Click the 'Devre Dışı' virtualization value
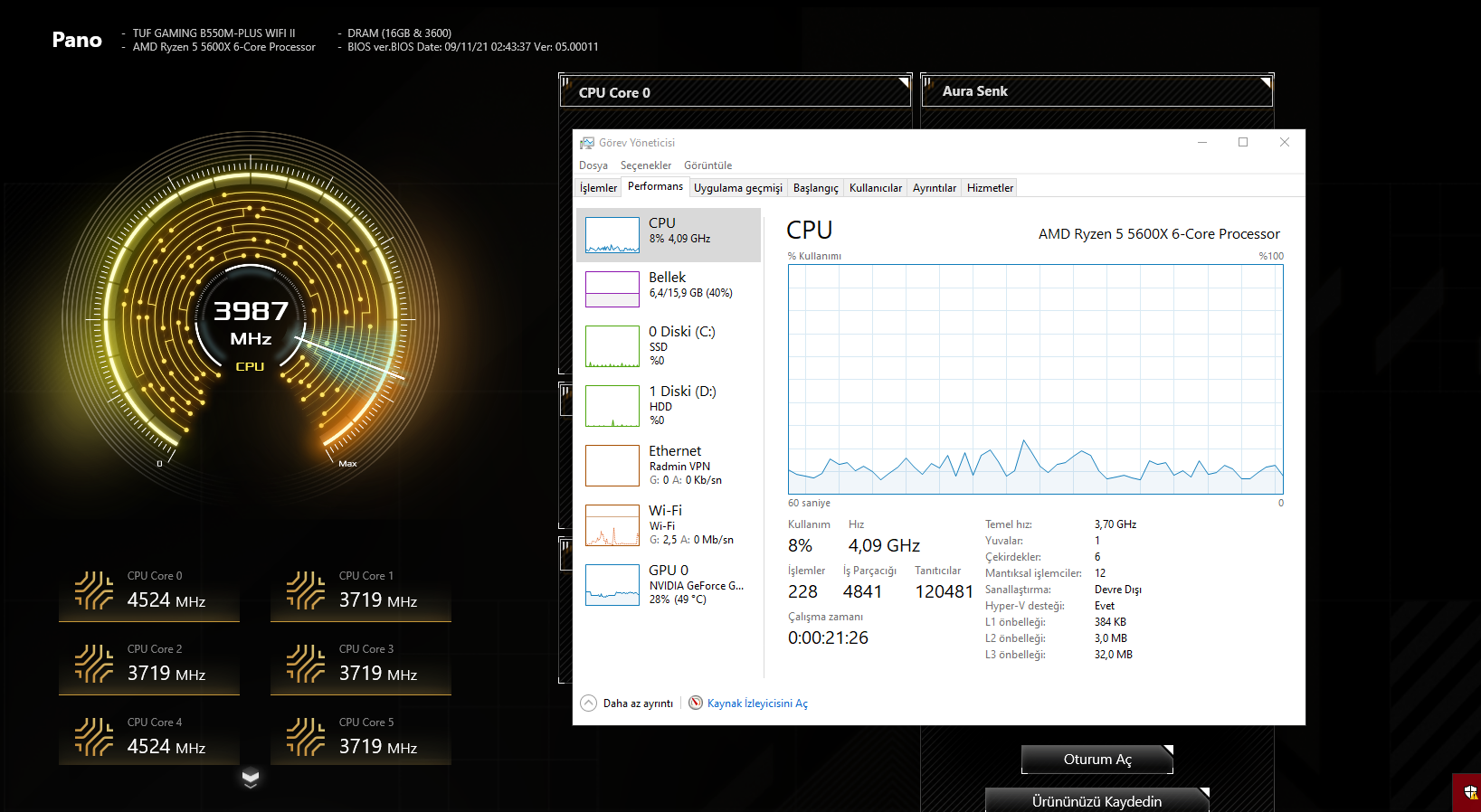 point(1118,590)
